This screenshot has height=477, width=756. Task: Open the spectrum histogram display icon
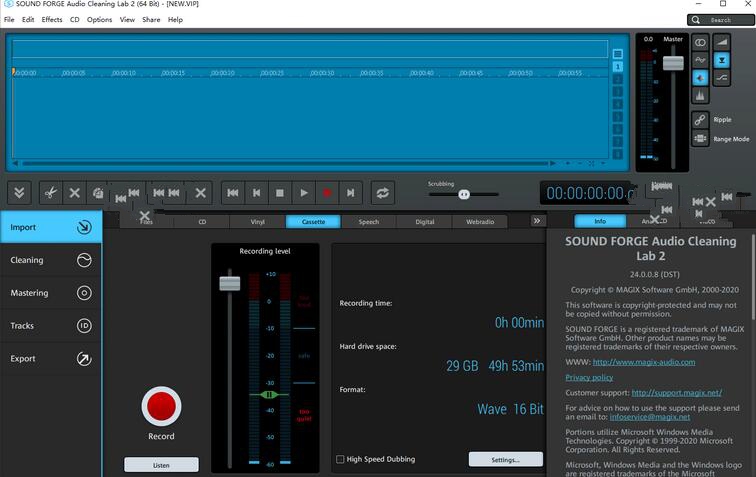point(700,95)
